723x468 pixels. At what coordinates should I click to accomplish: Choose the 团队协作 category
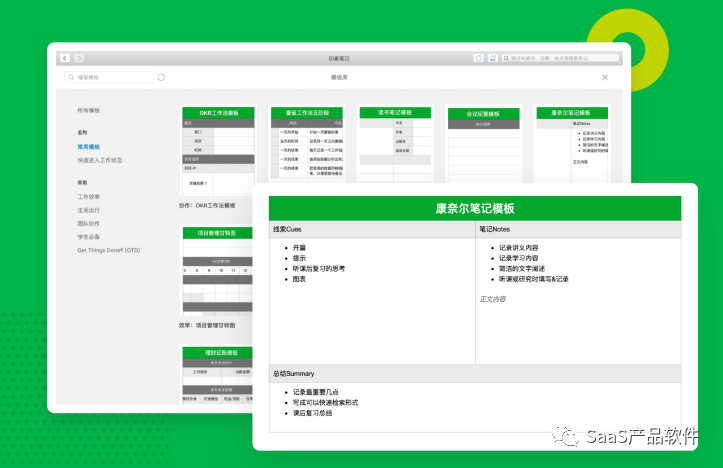[89, 223]
